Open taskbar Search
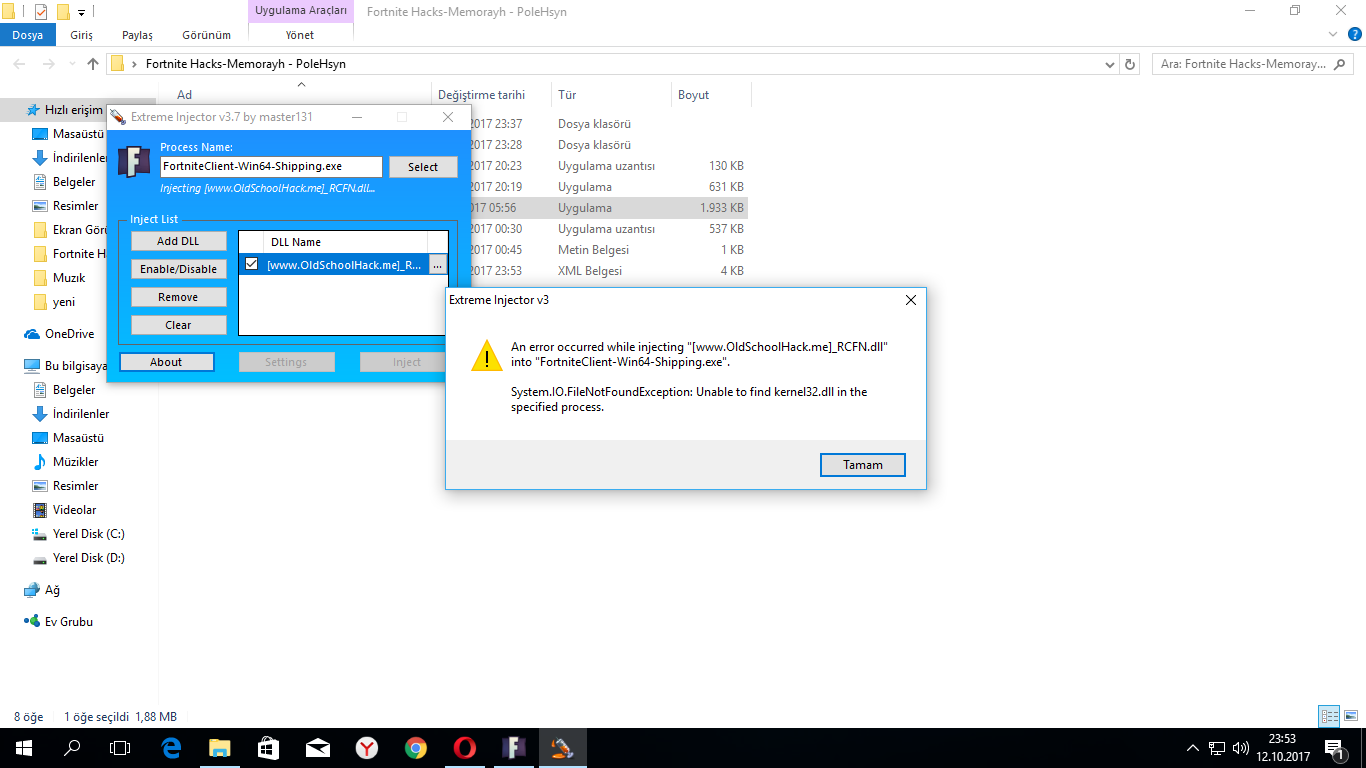1366x768 pixels. [x=72, y=748]
